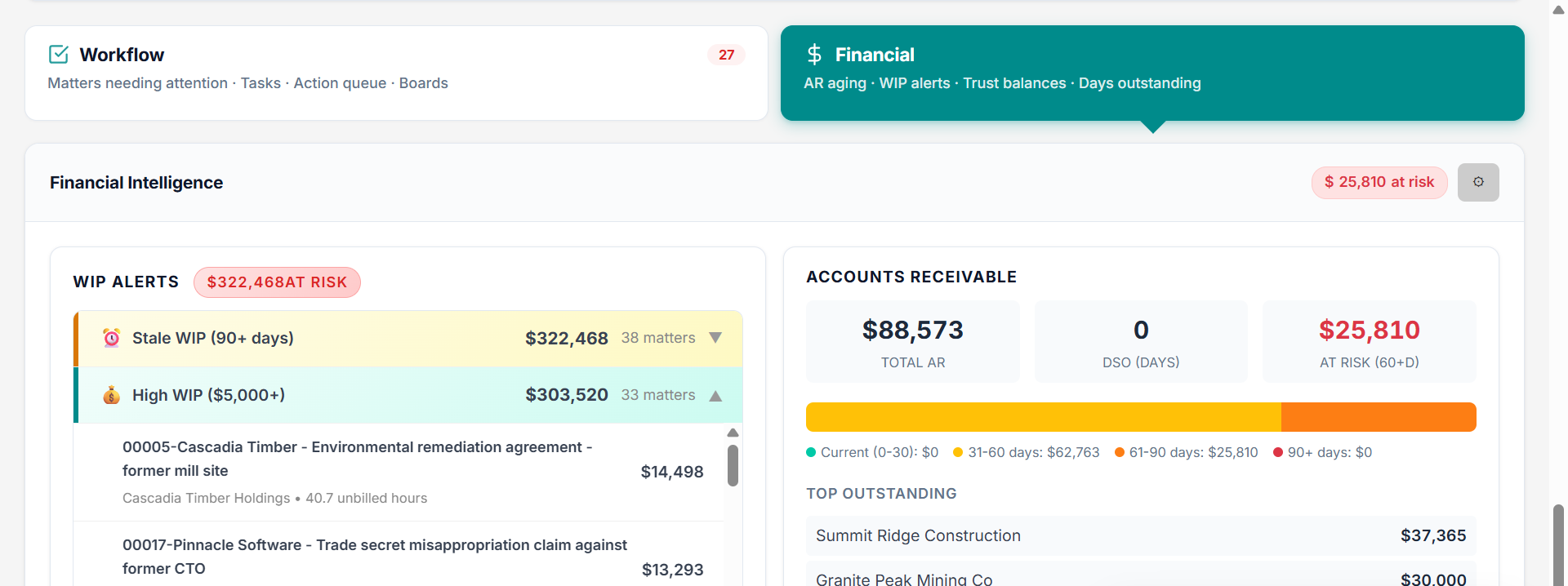Click the Financial dollar sign icon
Image resolution: width=1568 pixels, height=586 pixels.
point(814,55)
